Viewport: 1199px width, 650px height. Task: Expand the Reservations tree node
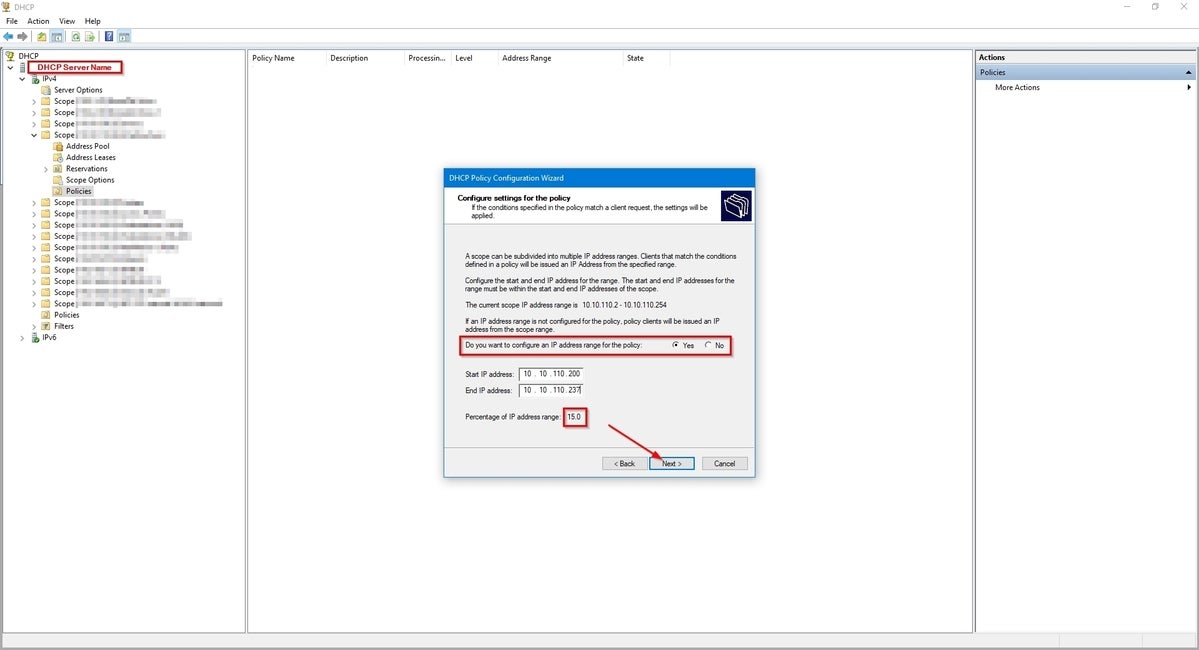point(46,169)
